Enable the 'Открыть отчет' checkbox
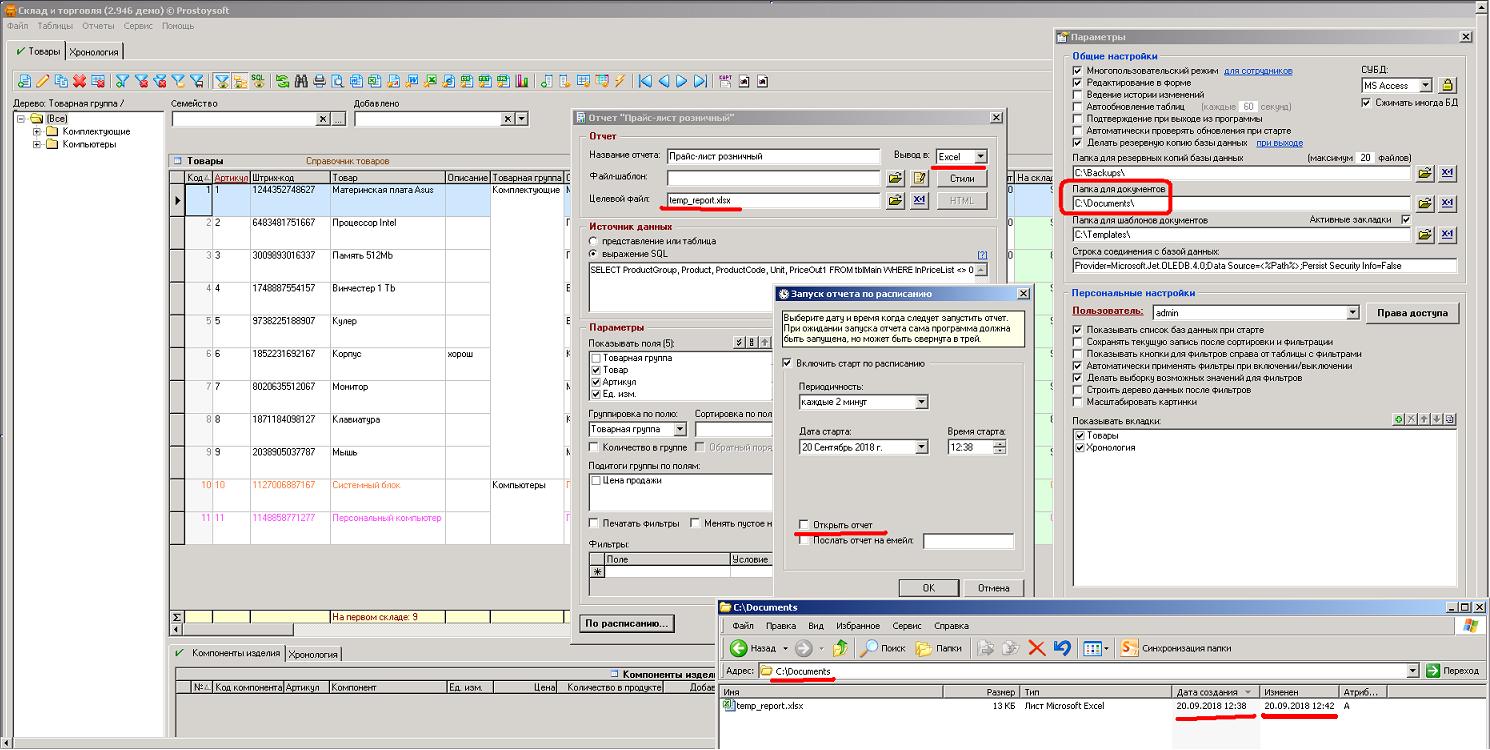1490x750 pixels. pyautogui.click(x=804, y=524)
